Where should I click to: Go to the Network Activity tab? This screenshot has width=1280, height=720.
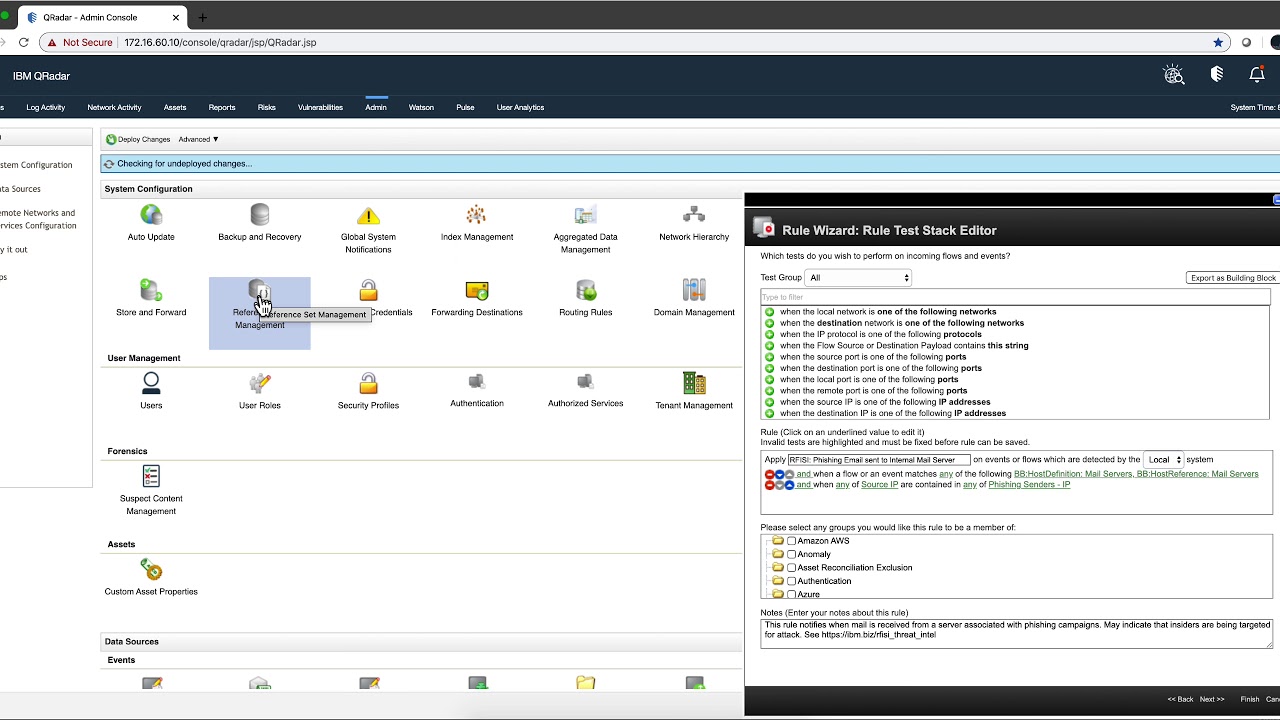click(x=114, y=107)
